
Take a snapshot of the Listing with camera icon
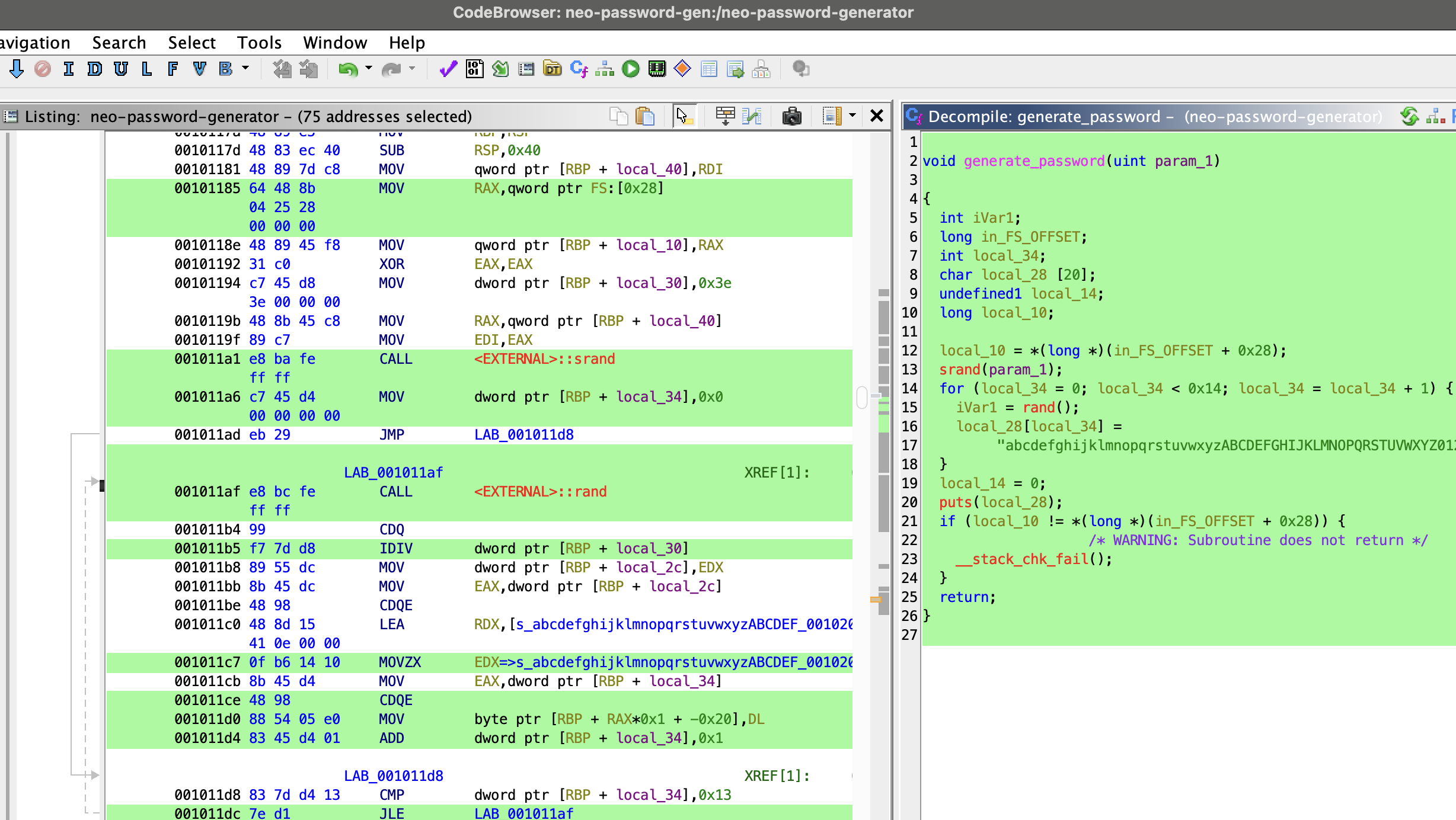pyautogui.click(x=793, y=116)
